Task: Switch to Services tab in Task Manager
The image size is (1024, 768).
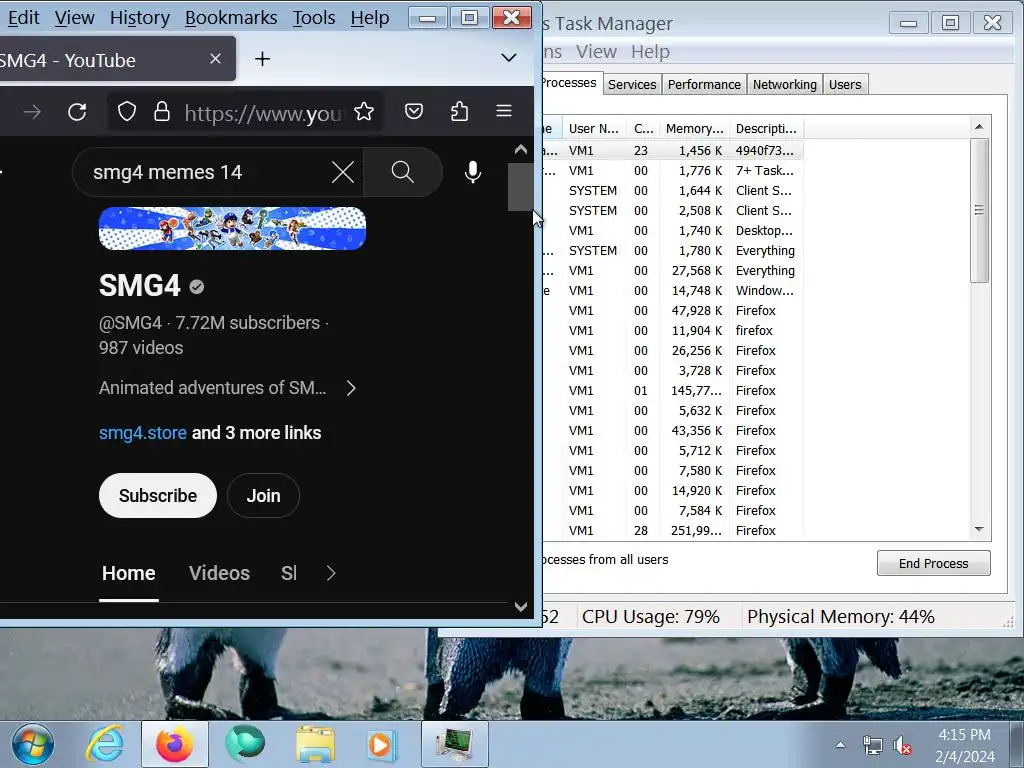Action: pyautogui.click(x=632, y=84)
